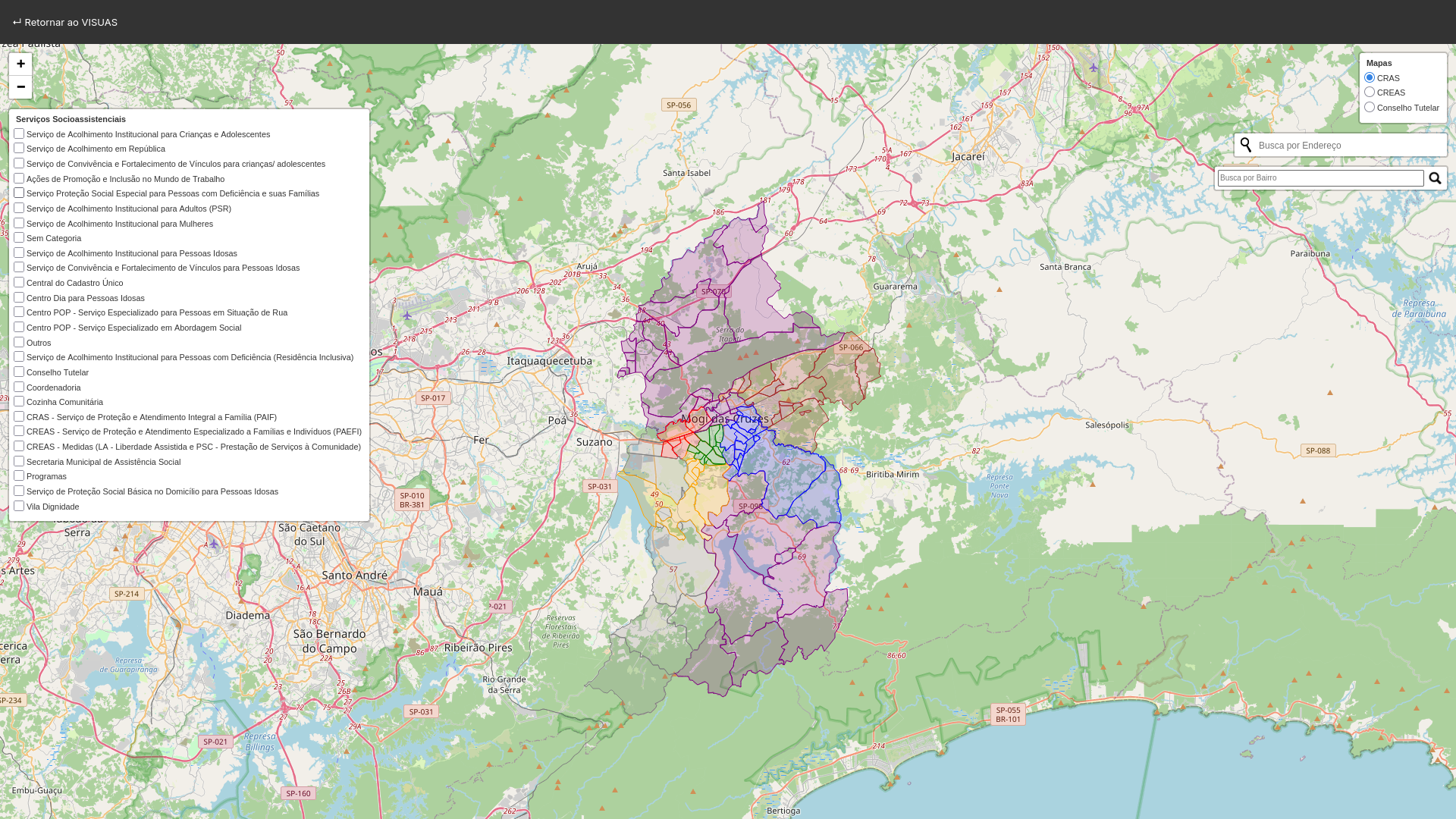
Task: Select the Conselho Tutelar map radio option
Action: point(1370,107)
